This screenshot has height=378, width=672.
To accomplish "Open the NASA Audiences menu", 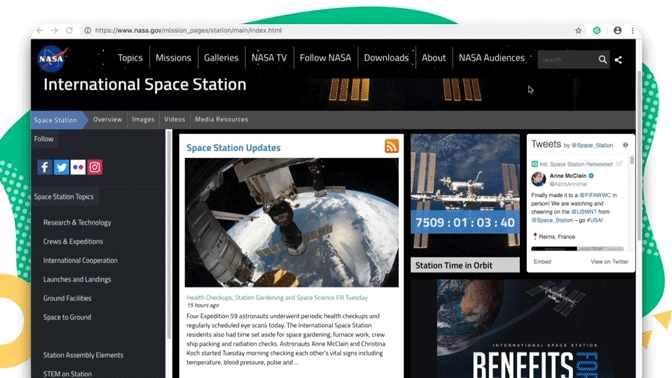I will 492,58.
